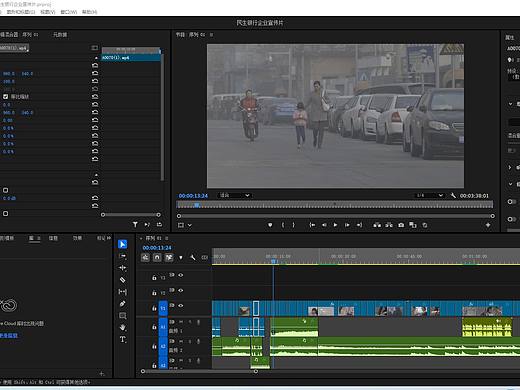
Task: Export a frame with camera icon
Action: click(401, 225)
